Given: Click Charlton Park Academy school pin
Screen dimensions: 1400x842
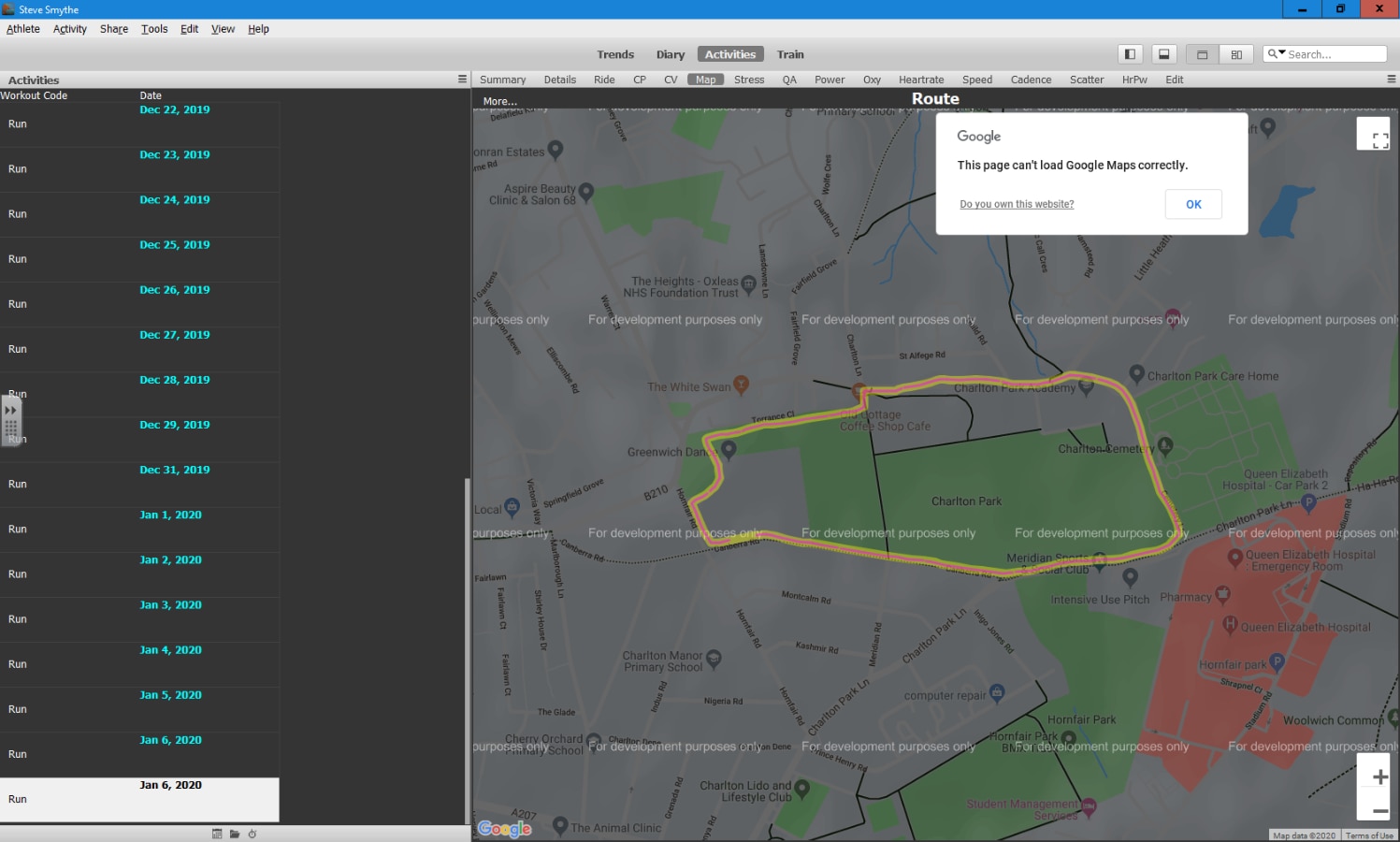Looking at the screenshot, I should [1086, 385].
